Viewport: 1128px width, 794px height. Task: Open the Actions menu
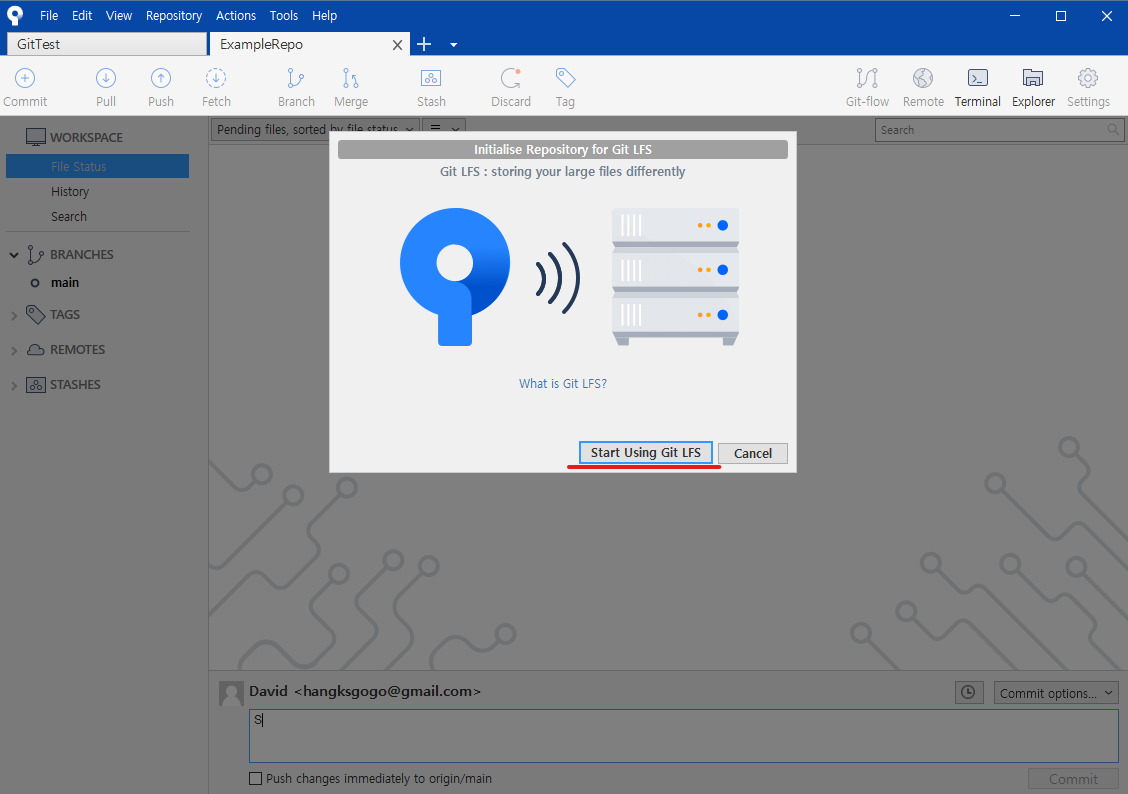point(236,15)
